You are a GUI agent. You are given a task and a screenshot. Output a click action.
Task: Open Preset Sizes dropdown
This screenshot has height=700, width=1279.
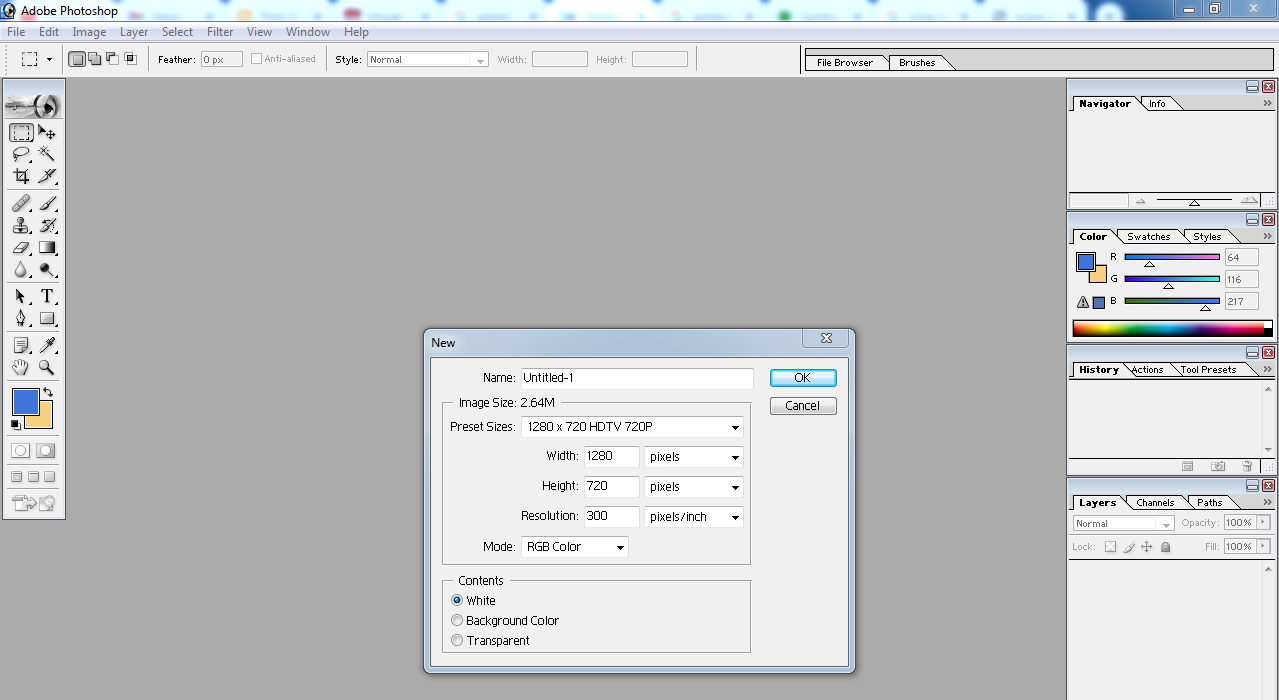coord(632,427)
